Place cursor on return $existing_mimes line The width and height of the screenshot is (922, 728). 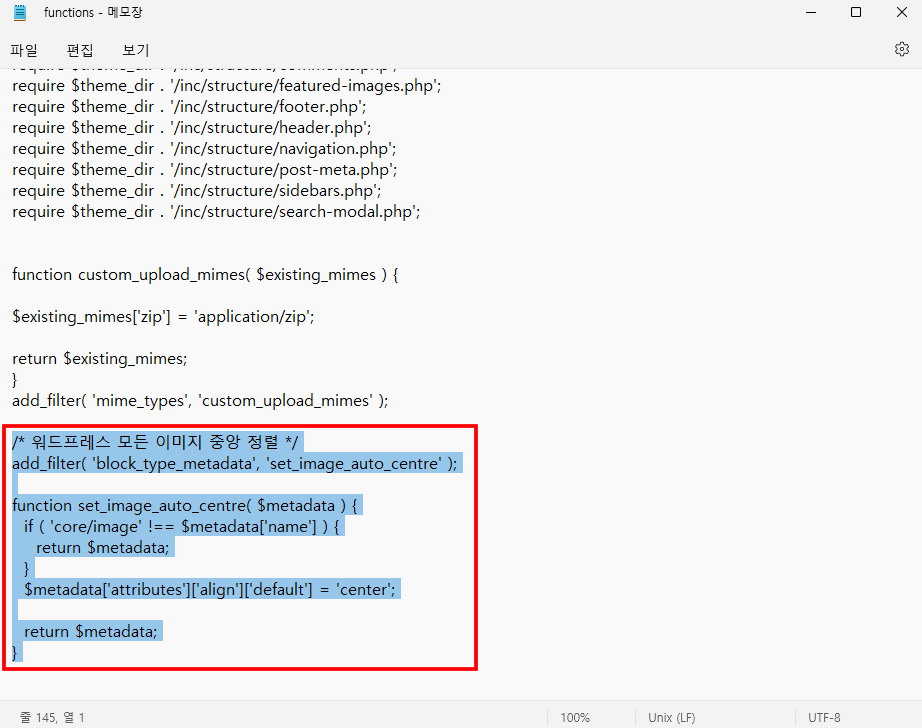(x=100, y=358)
